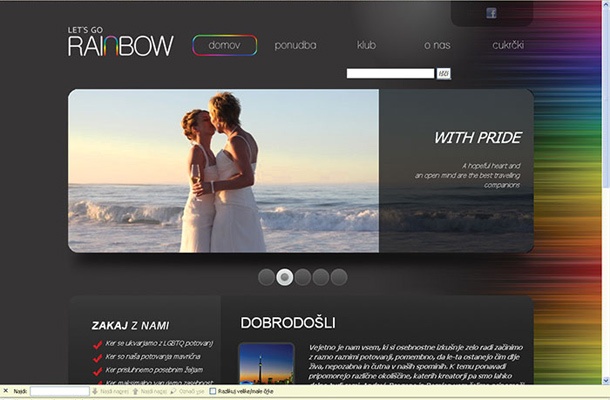Click the highlight all icon
This screenshot has width=610, height=400.
[x=175, y=392]
